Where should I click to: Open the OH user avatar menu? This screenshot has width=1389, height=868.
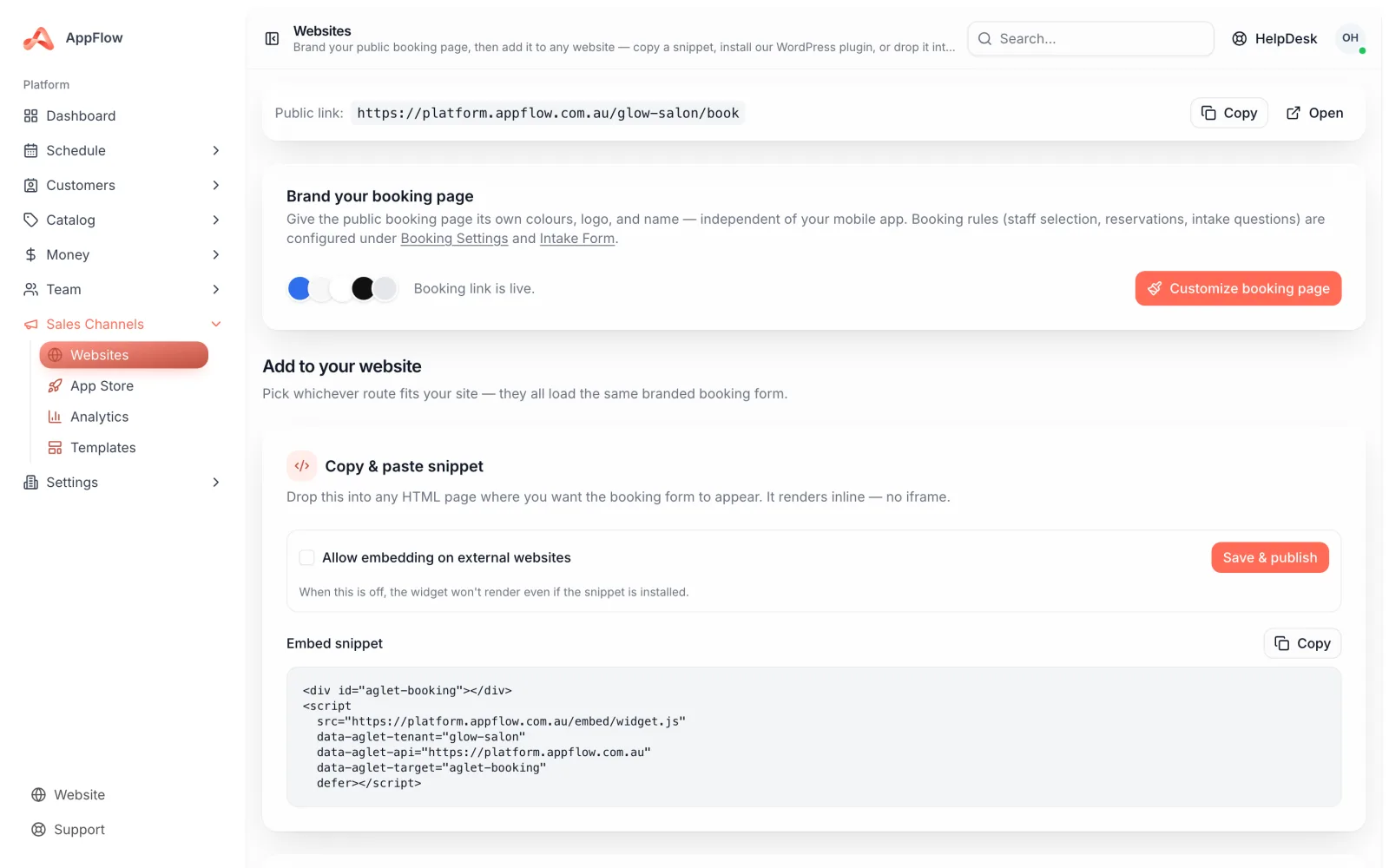pyautogui.click(x=1350, y=38)
